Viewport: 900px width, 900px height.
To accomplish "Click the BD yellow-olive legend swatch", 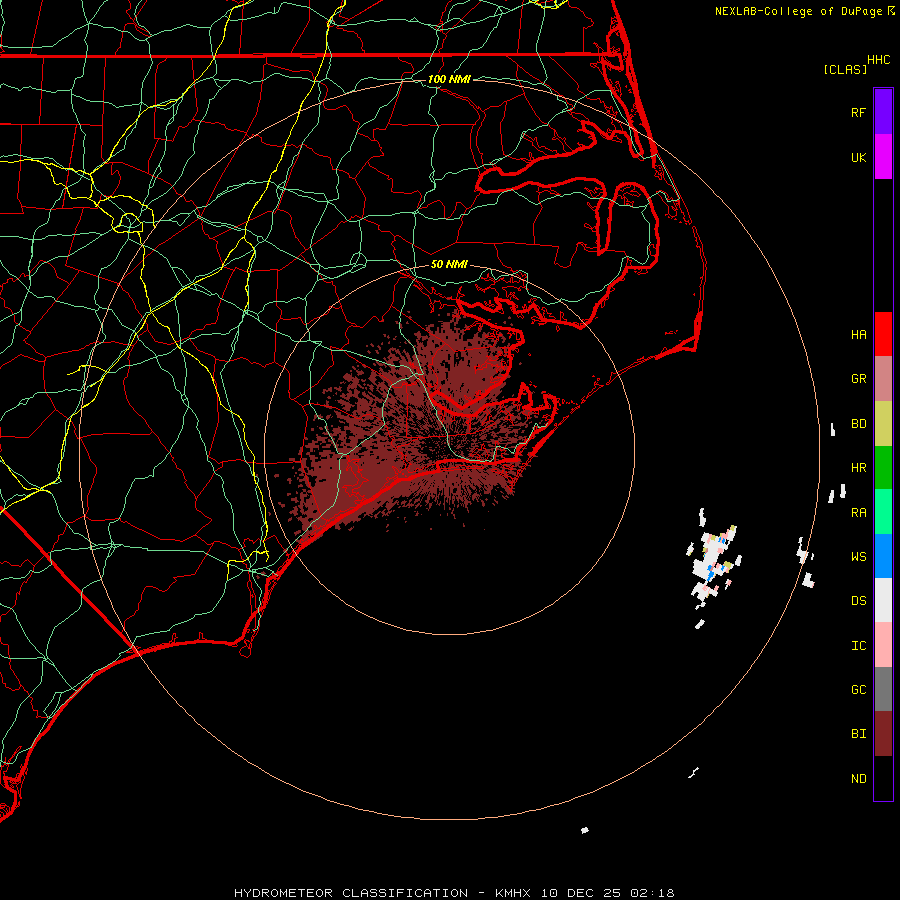I will click(x=883, y=424).
